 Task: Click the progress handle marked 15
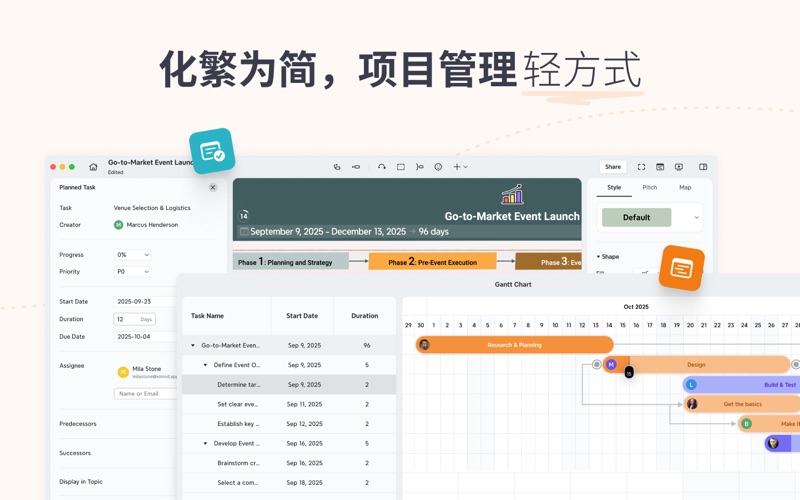[x=629, y=372]
